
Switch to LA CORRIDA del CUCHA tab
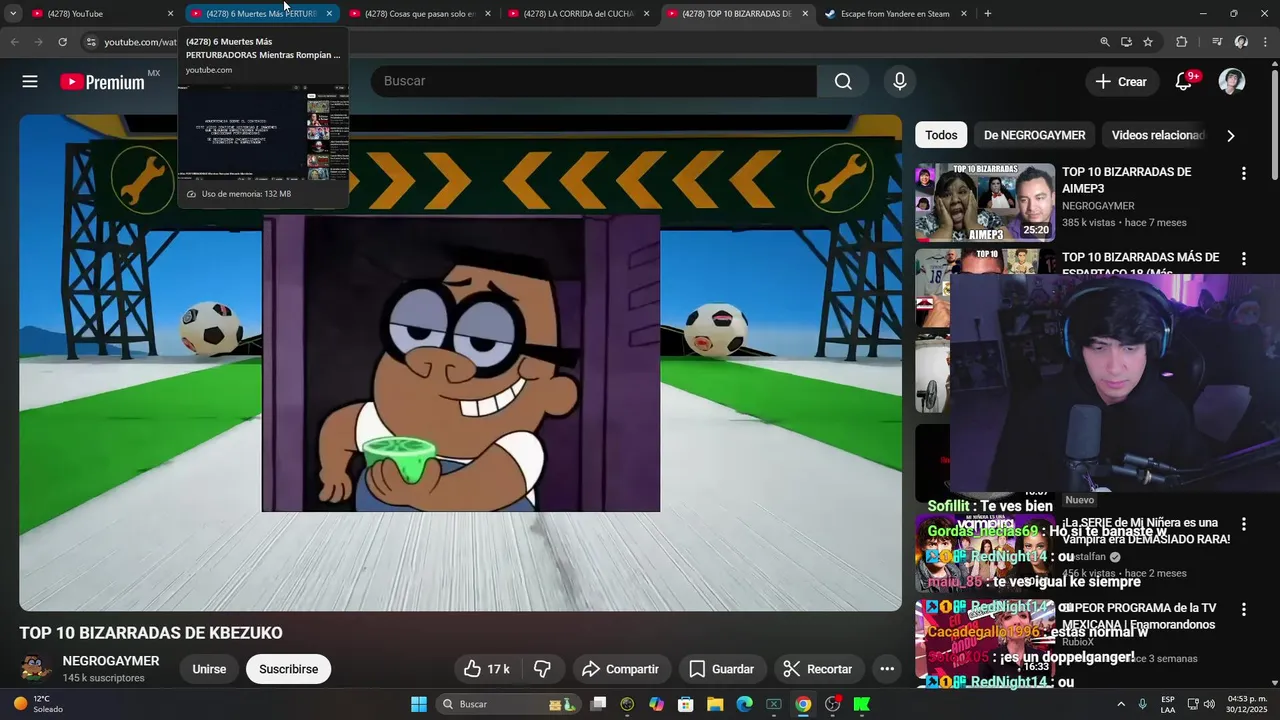pyautogui.click(x=579, y=14)
